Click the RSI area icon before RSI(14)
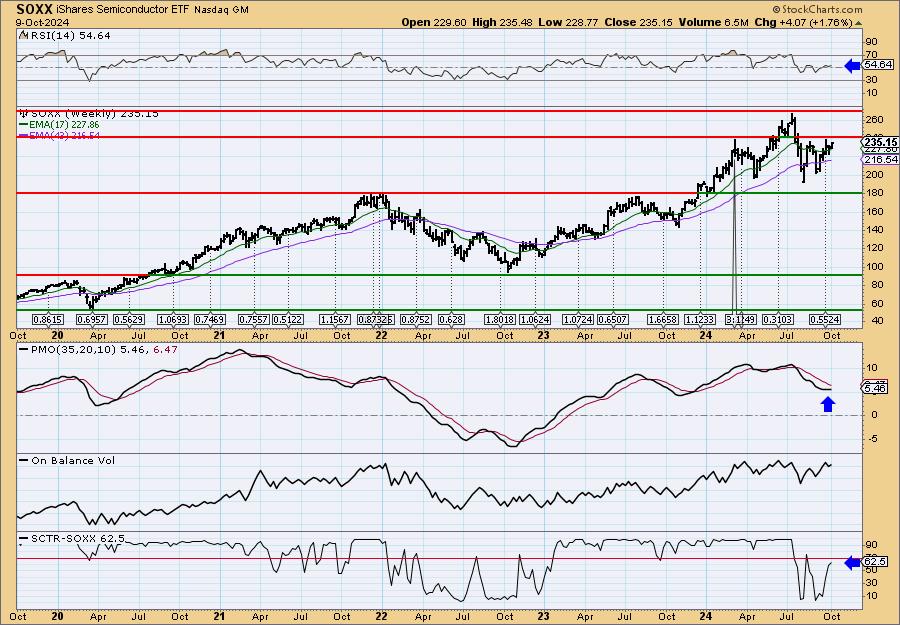This screenshot has width=900, height=625. click(22, 35)
